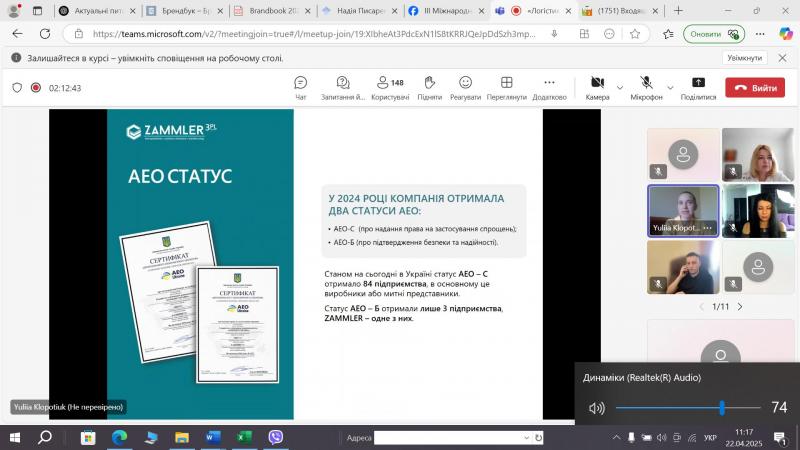Switch to Brandbook 20 browser tab
Screen dimensions: 800x450
pos(273,11)
